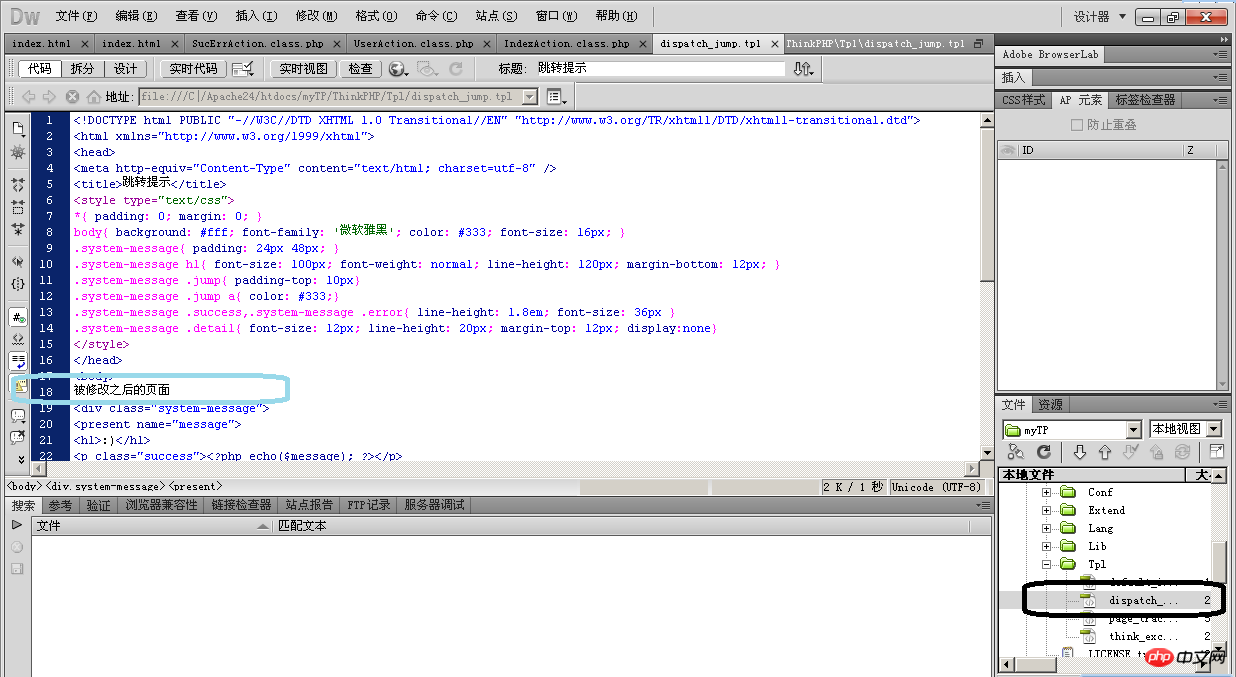Click the Refresh Design View icon

click(x=456, y=69)
